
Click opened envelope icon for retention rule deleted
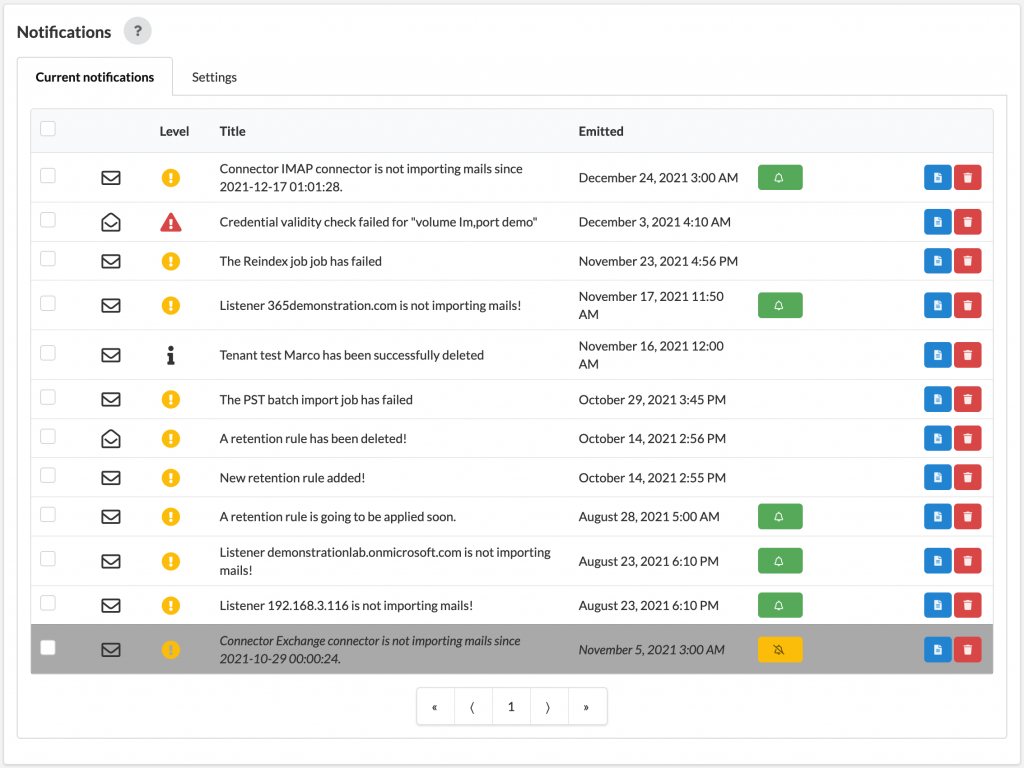coord(111,438)
